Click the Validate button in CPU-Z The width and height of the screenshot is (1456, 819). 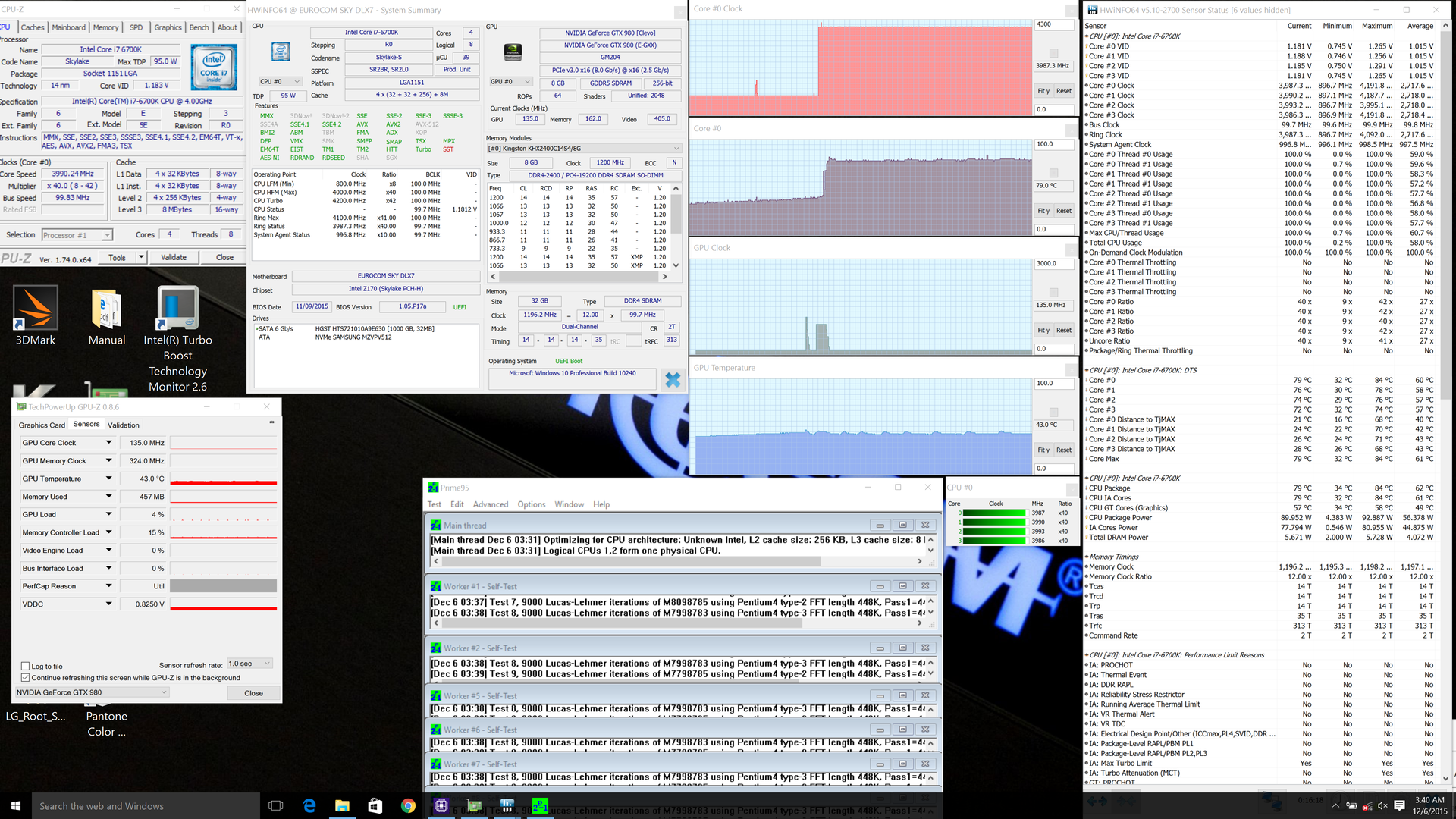pyautogui.click(x=174, y=257)
